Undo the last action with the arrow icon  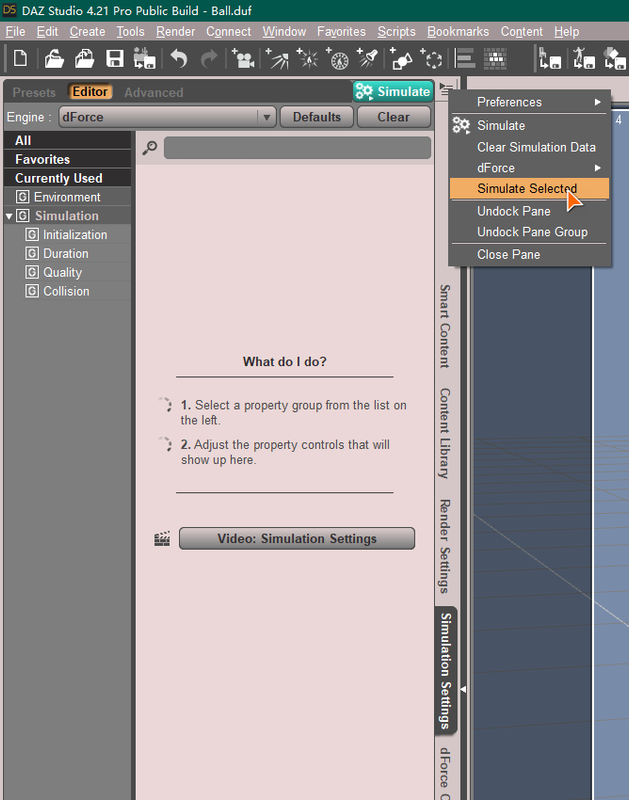point(179,58)
